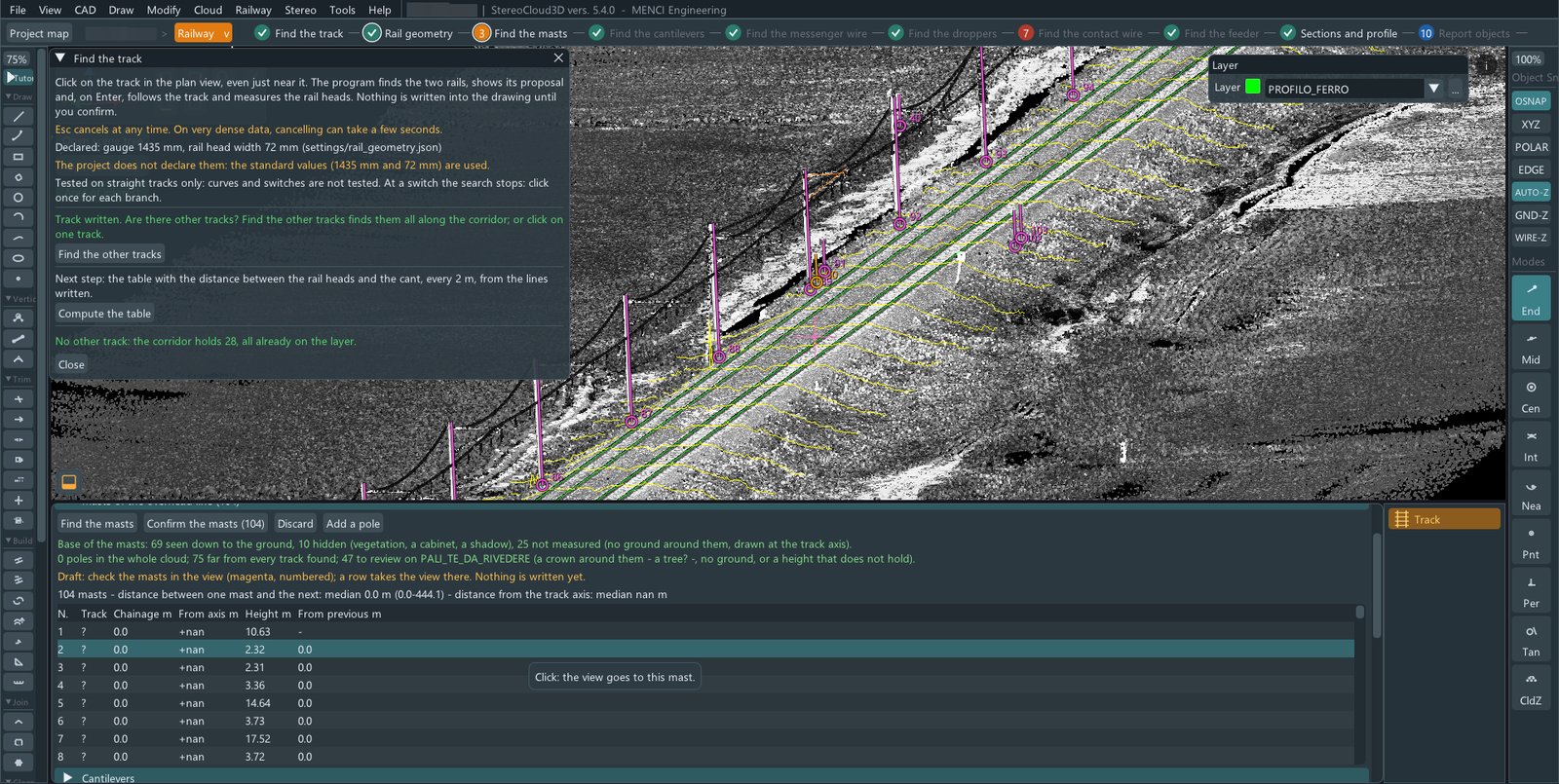Go to the Rail geometry step
This screenshot has width=1559, height=784.
(x=408, y=33)
